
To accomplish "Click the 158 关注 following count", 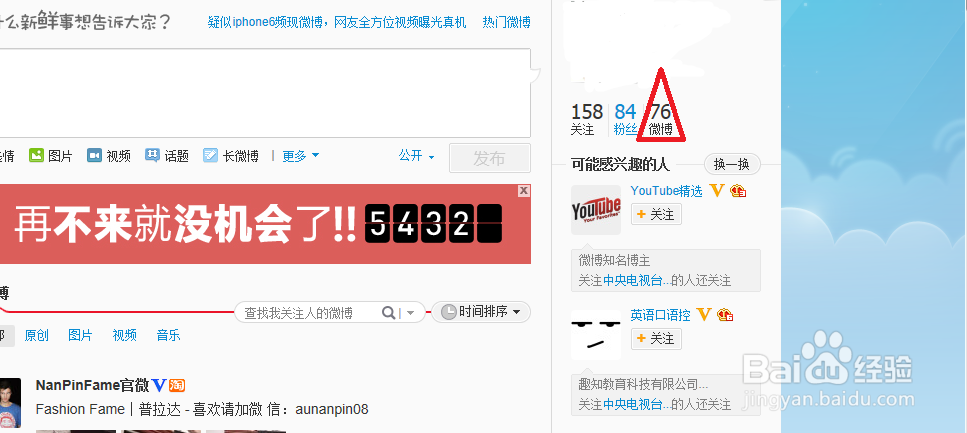I will click(x=586, y=119).
